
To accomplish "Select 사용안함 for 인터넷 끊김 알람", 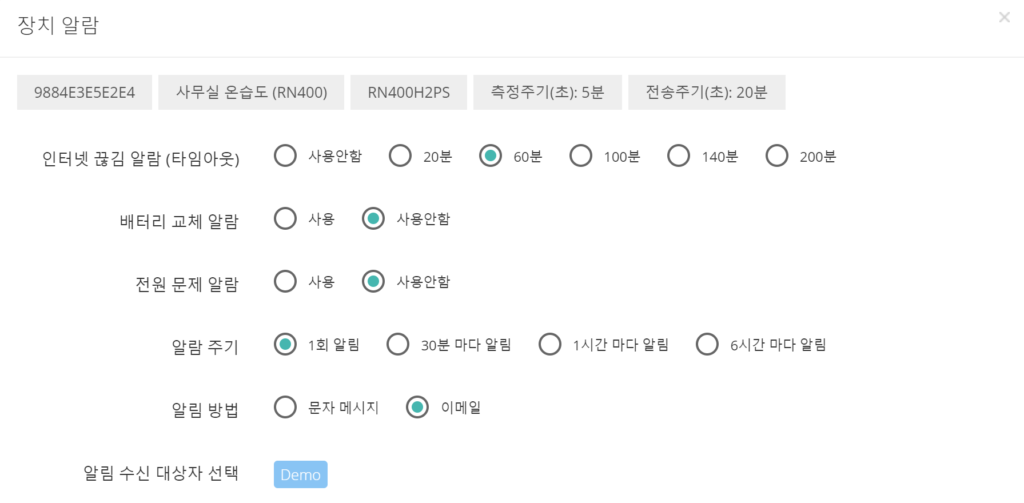I will point(285,156).
